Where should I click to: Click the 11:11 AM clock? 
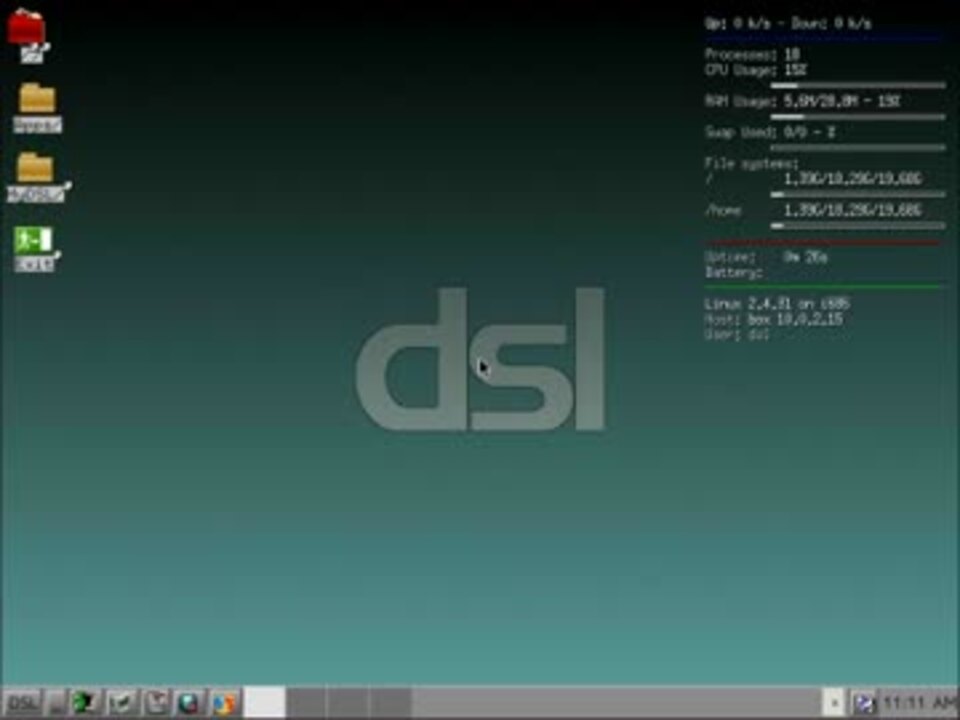click(x=920, y=702)
